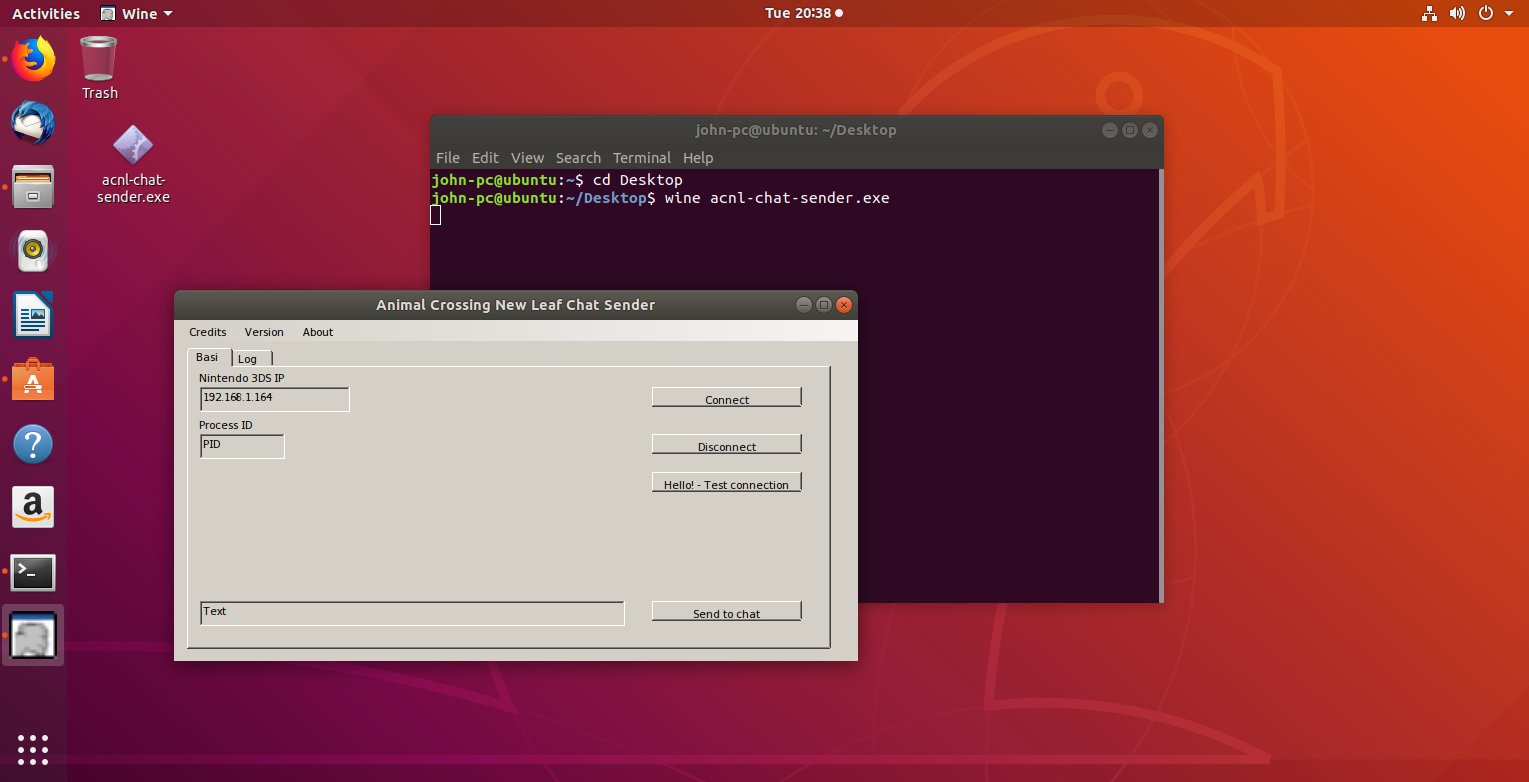The height and width of the screenshot is (782, 1529).
Task: Open the Activities overview
Action: pyautogui.click(x=46, y=14)
